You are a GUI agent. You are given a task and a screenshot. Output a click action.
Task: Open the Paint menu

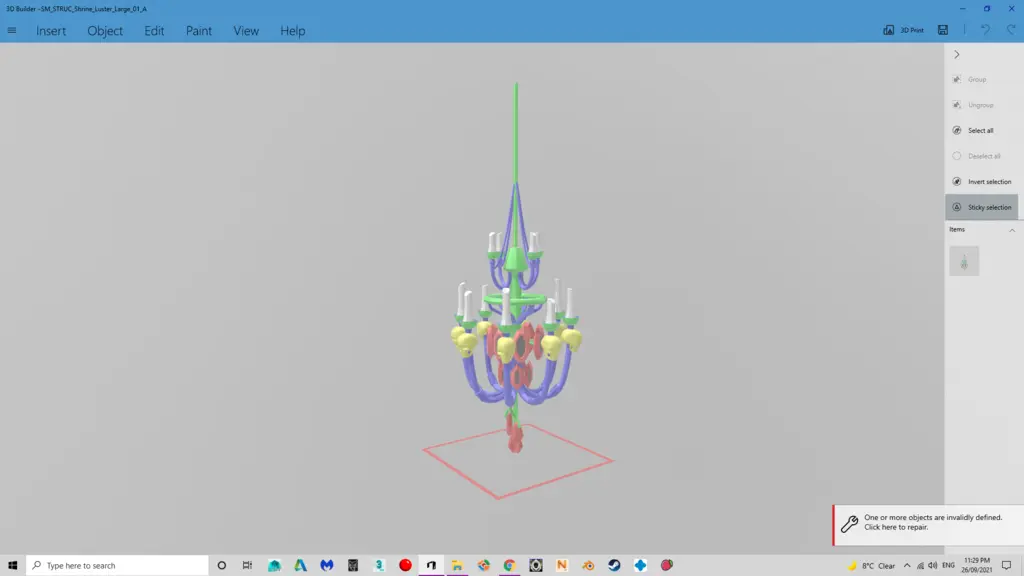click(198, 31)
